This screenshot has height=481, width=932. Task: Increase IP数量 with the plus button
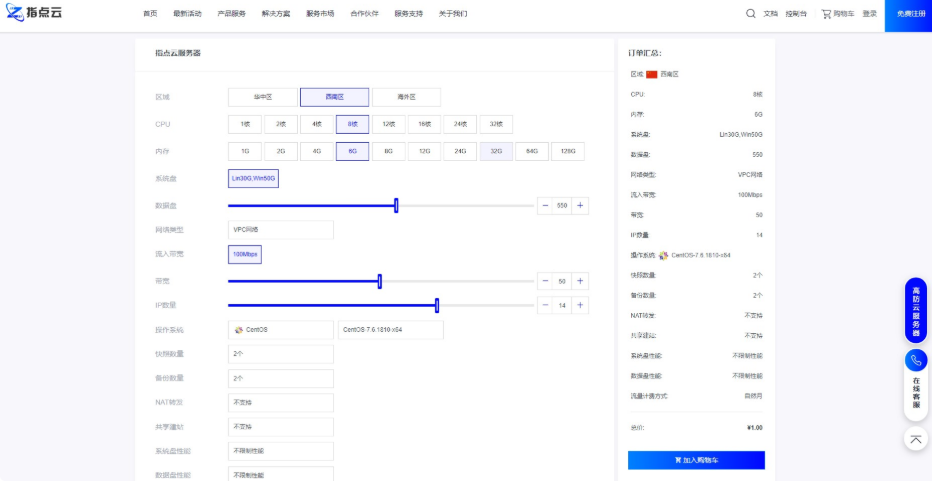(580, 305)
